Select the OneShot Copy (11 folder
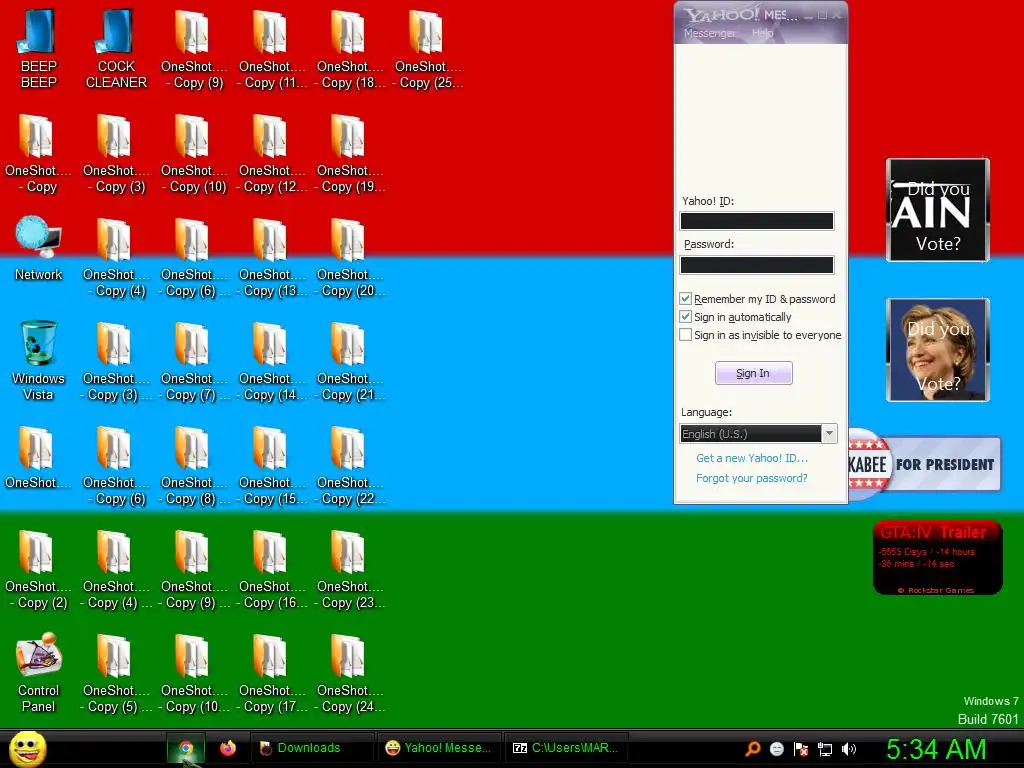The width and height of the screenshot is (1024, 768). [x=272, y=47]
